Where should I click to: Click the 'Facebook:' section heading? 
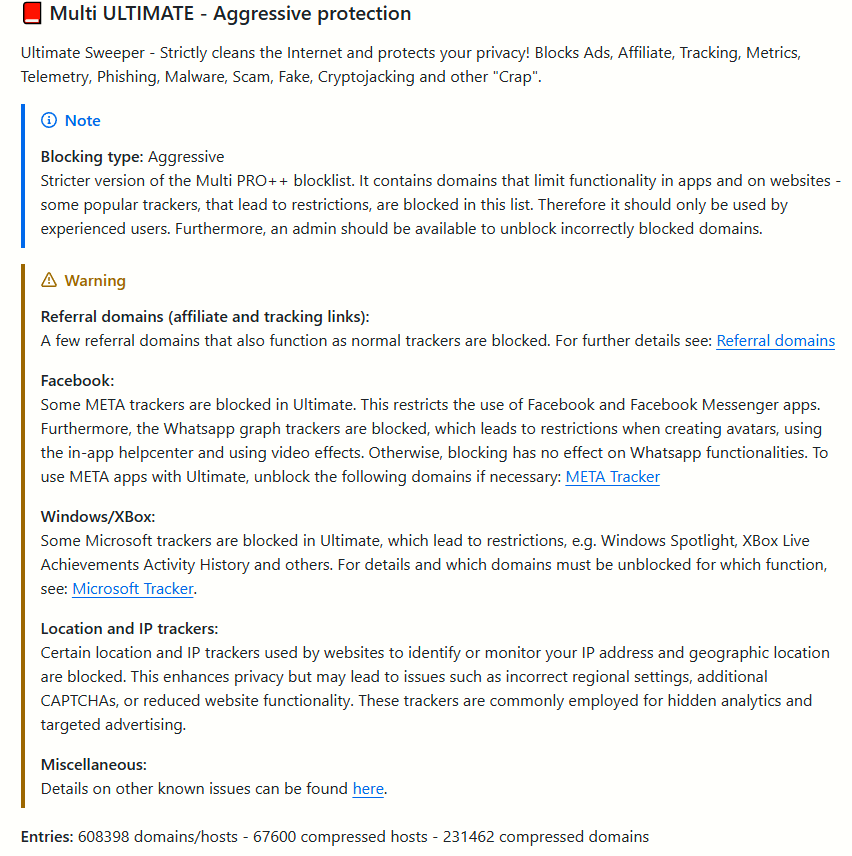point(78,381)
